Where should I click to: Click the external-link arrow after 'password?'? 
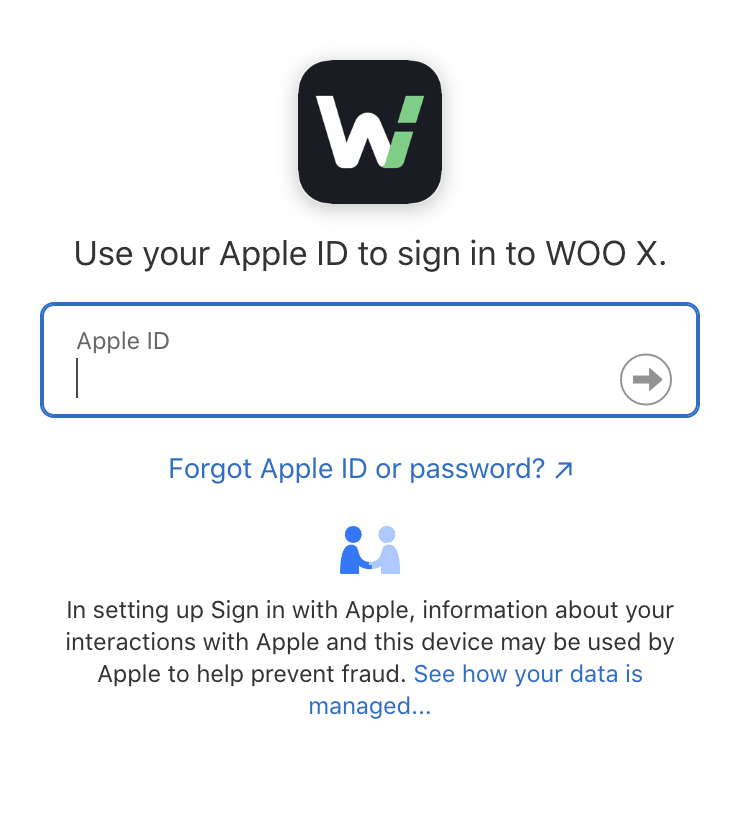click(563, 470)
